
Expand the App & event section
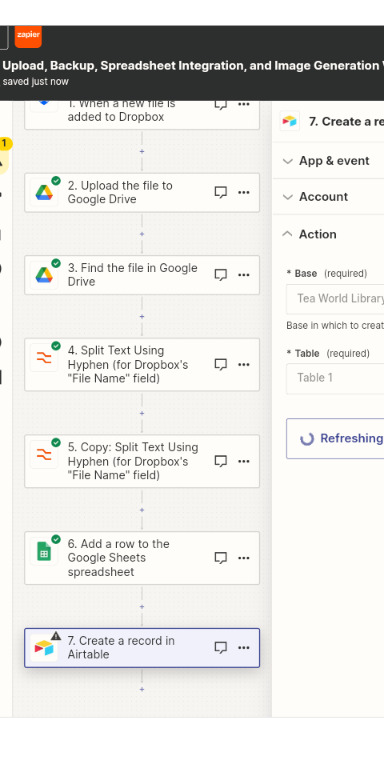[328, 161]
